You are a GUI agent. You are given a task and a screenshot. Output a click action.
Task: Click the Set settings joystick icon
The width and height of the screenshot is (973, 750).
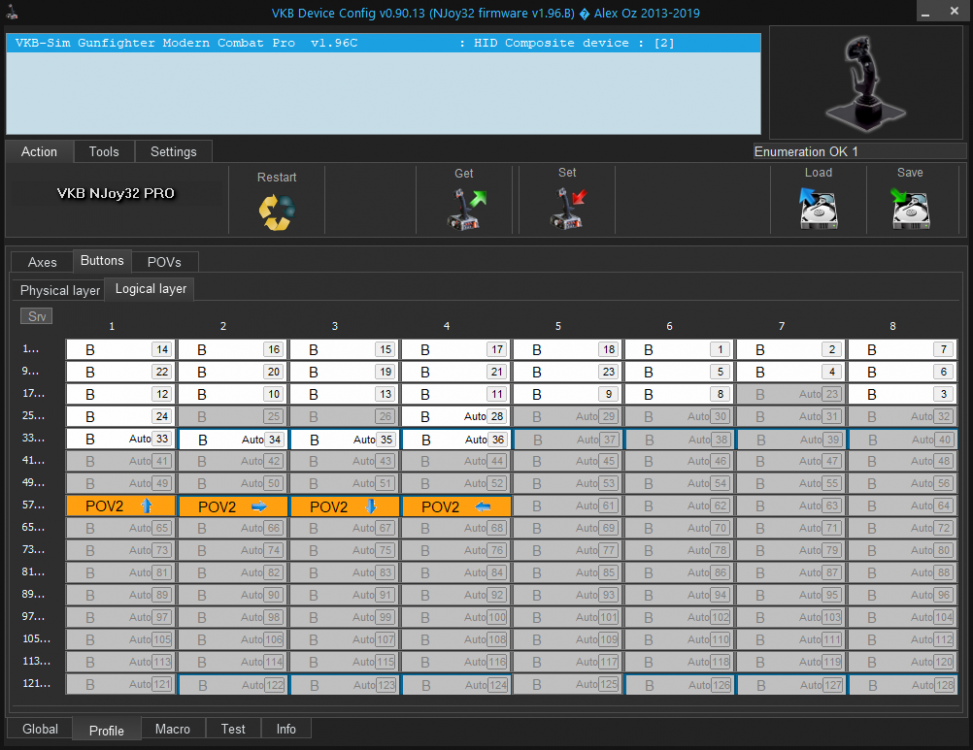pos(567,210)
